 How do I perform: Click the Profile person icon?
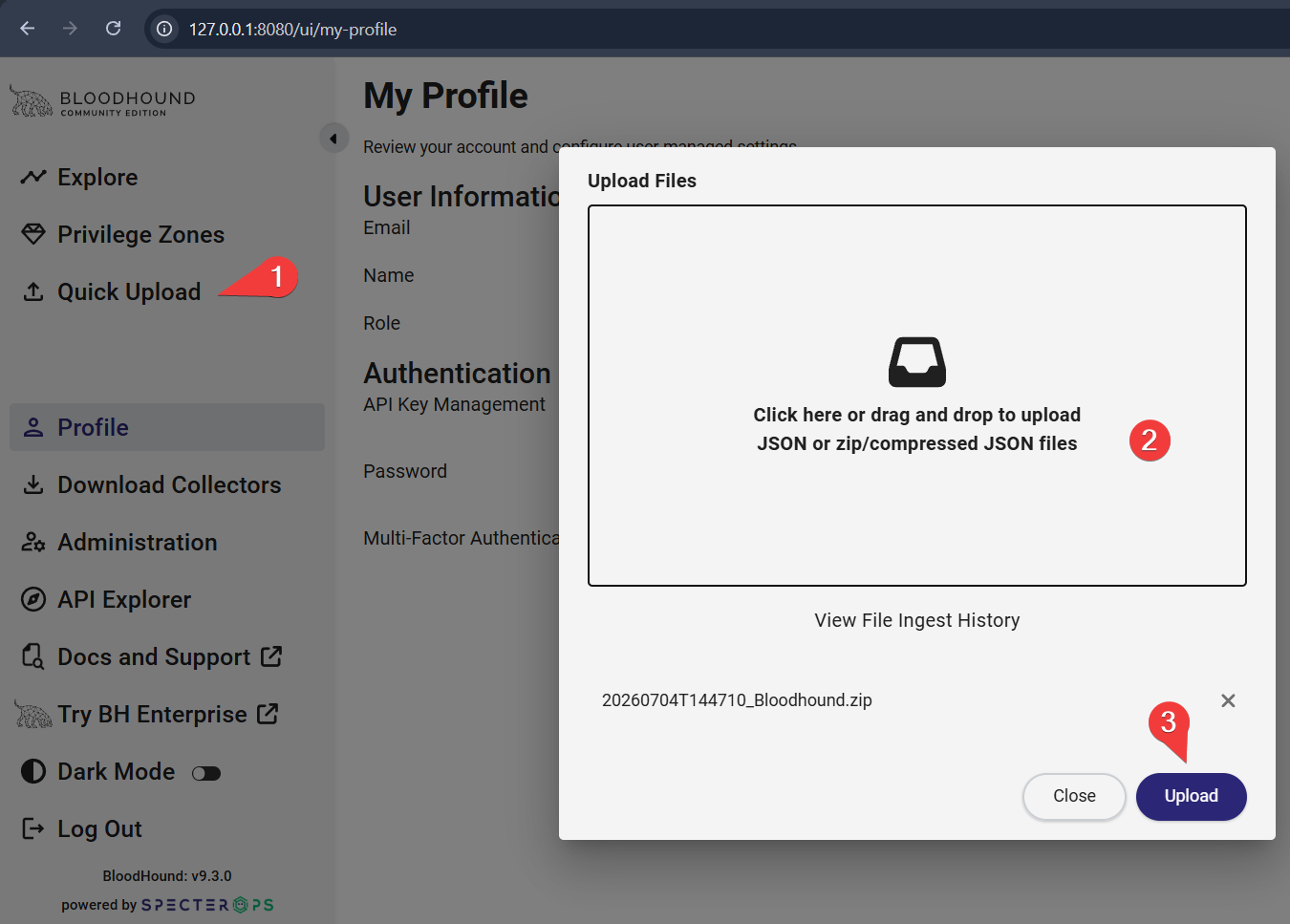click(x=33, y=427)
